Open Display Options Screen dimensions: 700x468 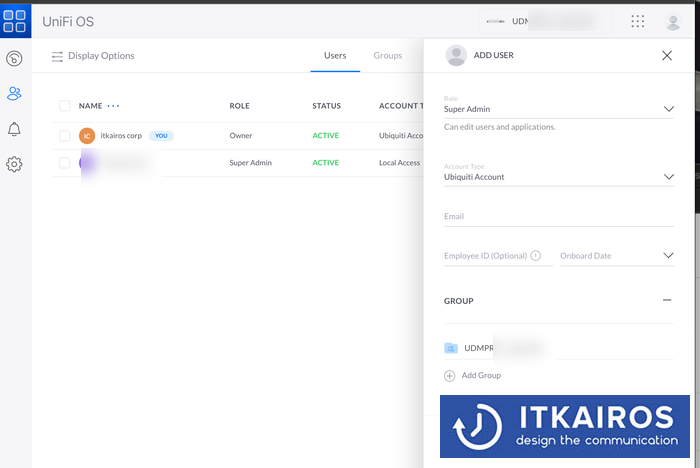click(93, 56)
